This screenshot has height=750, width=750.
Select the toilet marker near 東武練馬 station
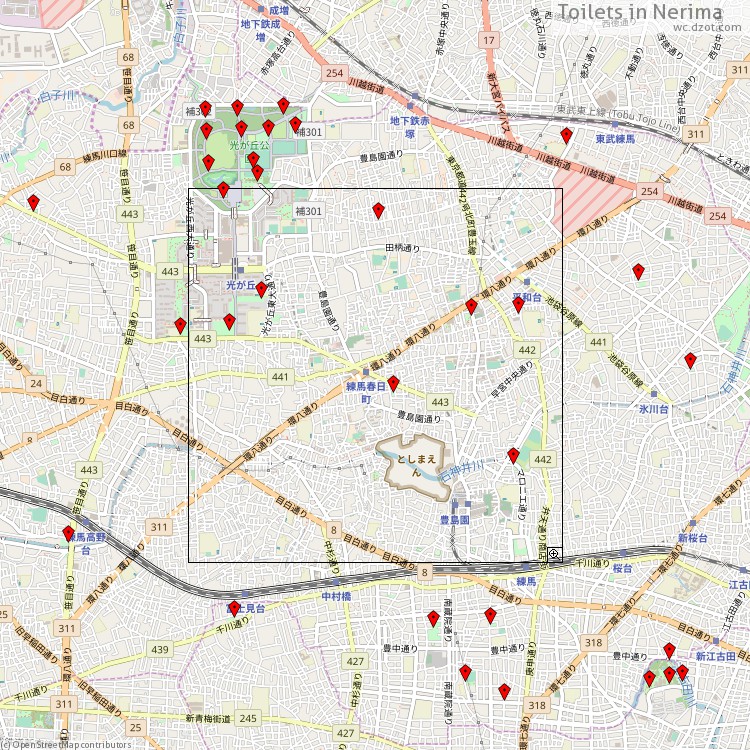[x=566, y=136]
